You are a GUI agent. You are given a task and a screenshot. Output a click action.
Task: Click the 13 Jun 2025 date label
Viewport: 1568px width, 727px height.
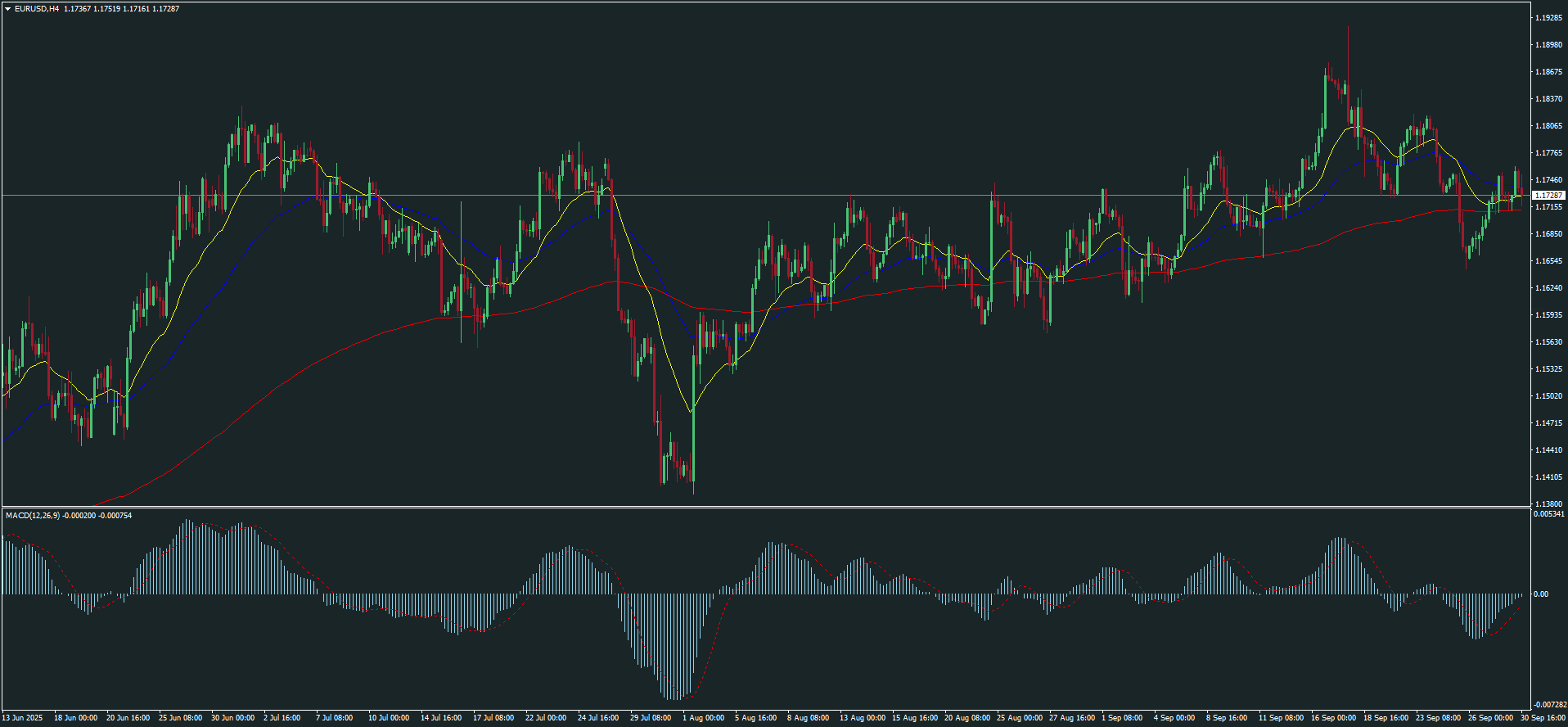tap(22, 718)
